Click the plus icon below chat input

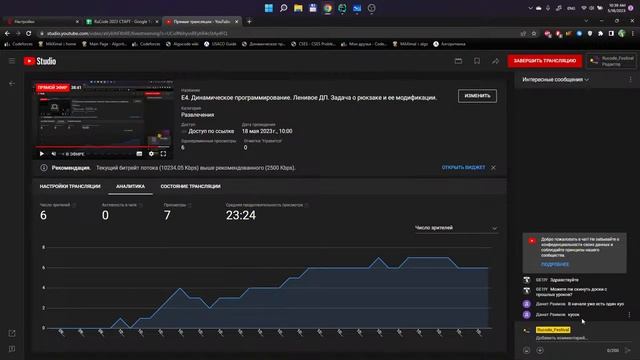point(540,351)
